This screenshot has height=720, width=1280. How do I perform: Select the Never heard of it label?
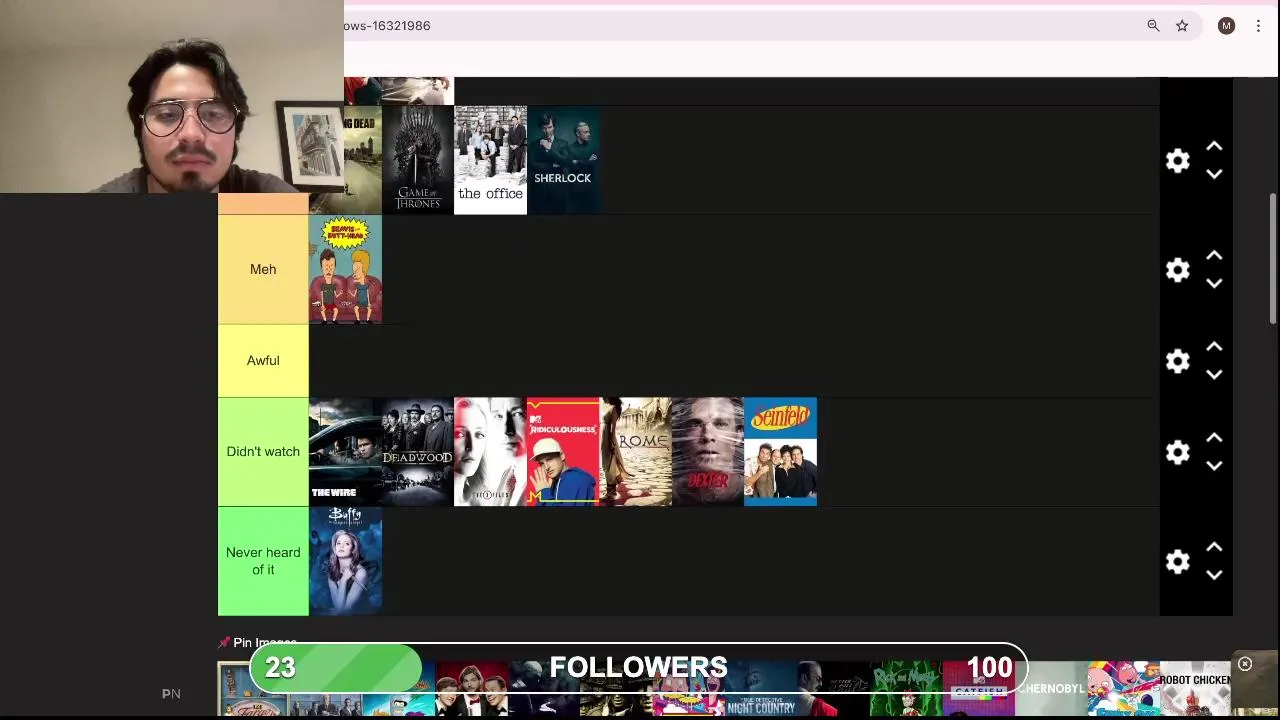click(263, 561)
